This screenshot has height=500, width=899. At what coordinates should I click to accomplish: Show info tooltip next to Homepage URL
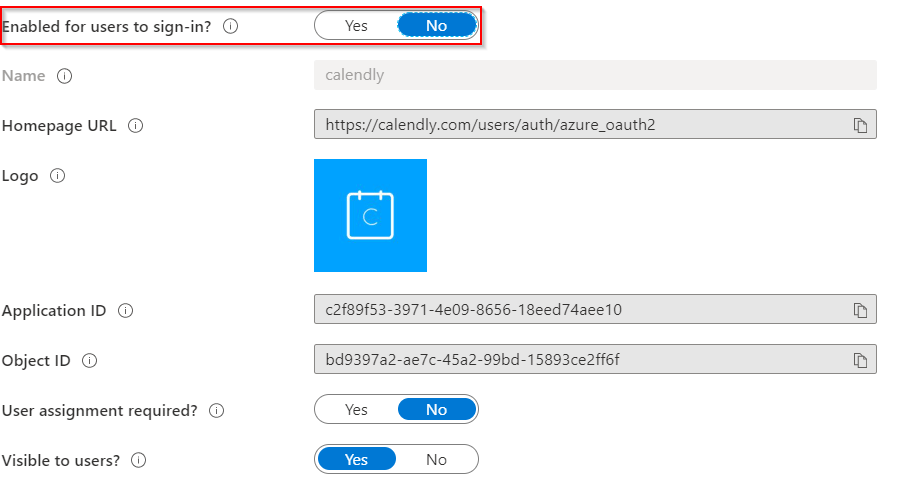click(x=136, y=126)
